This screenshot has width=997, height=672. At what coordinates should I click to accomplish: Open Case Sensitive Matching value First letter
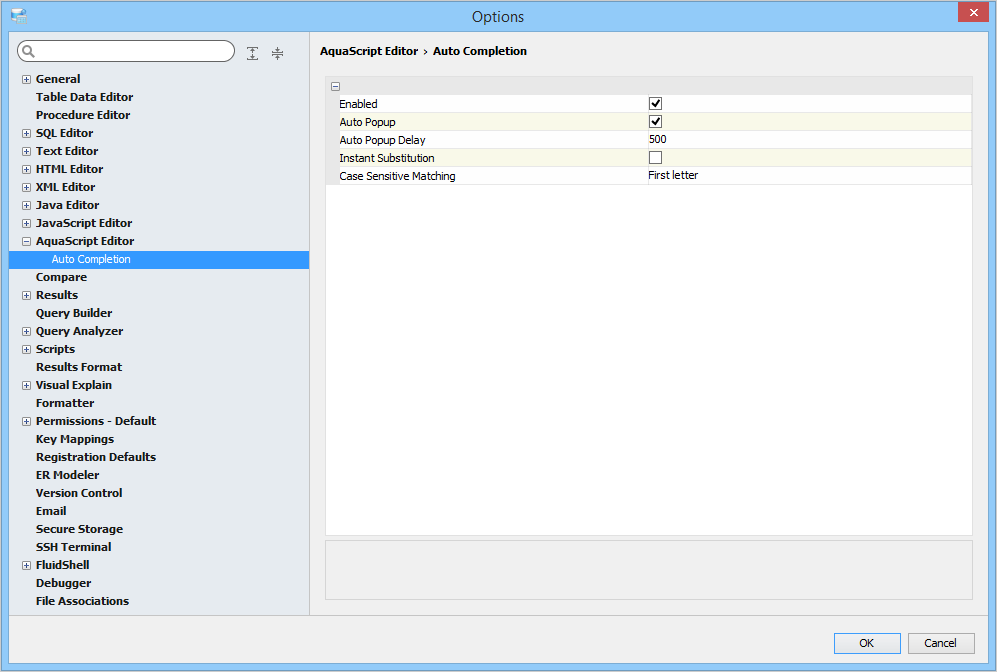point(673,175)
